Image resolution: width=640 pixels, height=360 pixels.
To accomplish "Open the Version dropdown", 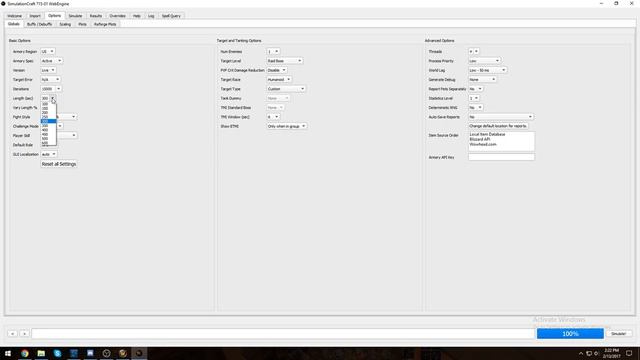I will [x=48, y=70].
